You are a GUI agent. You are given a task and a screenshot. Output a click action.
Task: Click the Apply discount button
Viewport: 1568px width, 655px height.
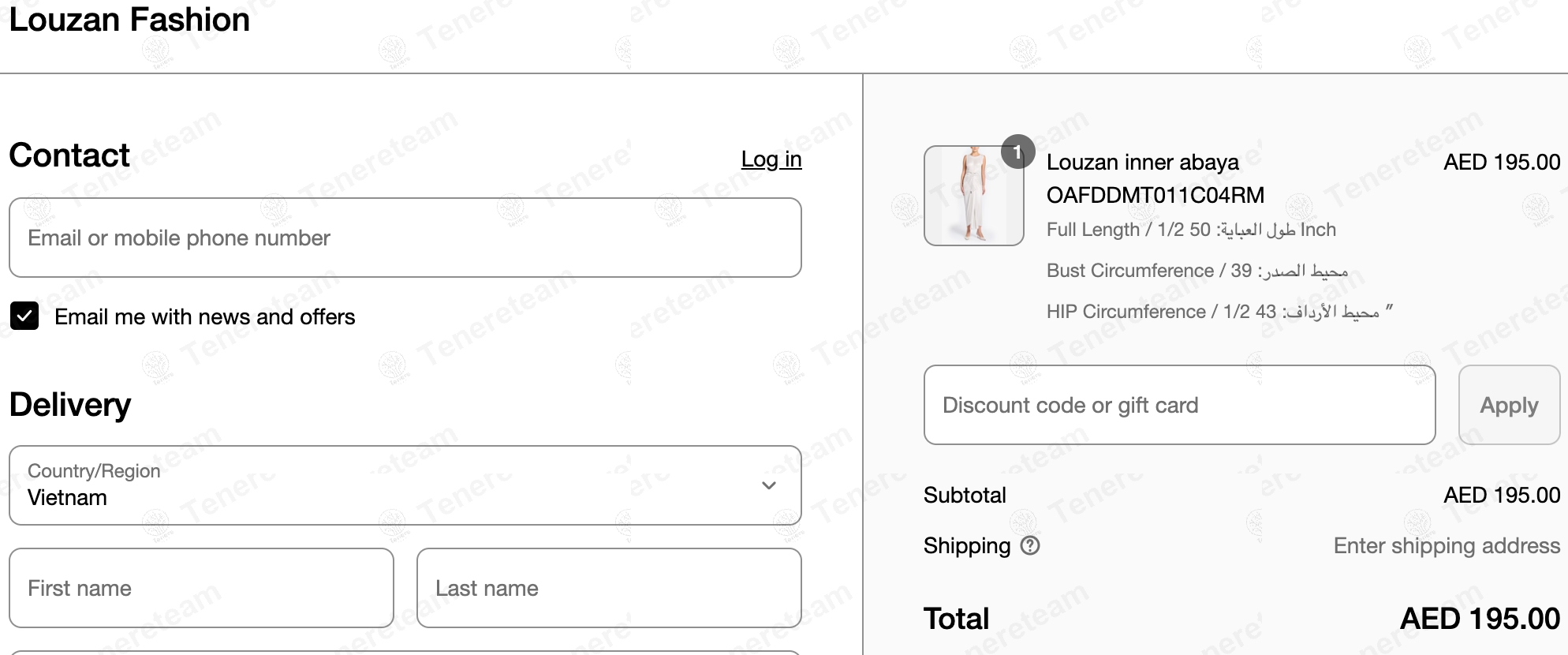1509,405
